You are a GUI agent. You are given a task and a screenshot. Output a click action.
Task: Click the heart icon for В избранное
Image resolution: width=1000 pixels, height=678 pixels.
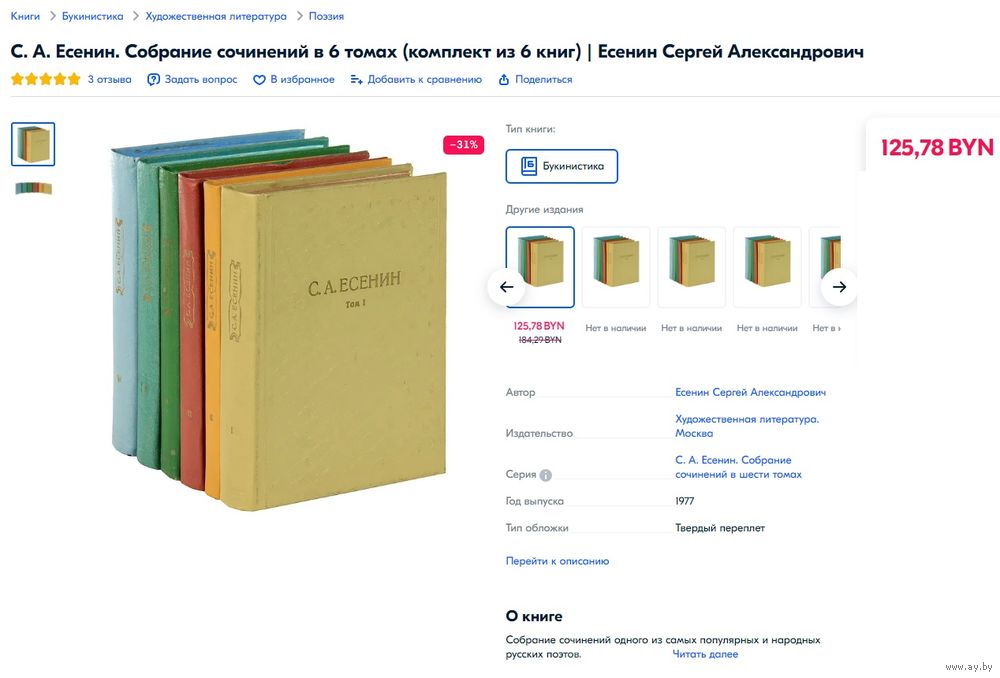coord(259,80)
